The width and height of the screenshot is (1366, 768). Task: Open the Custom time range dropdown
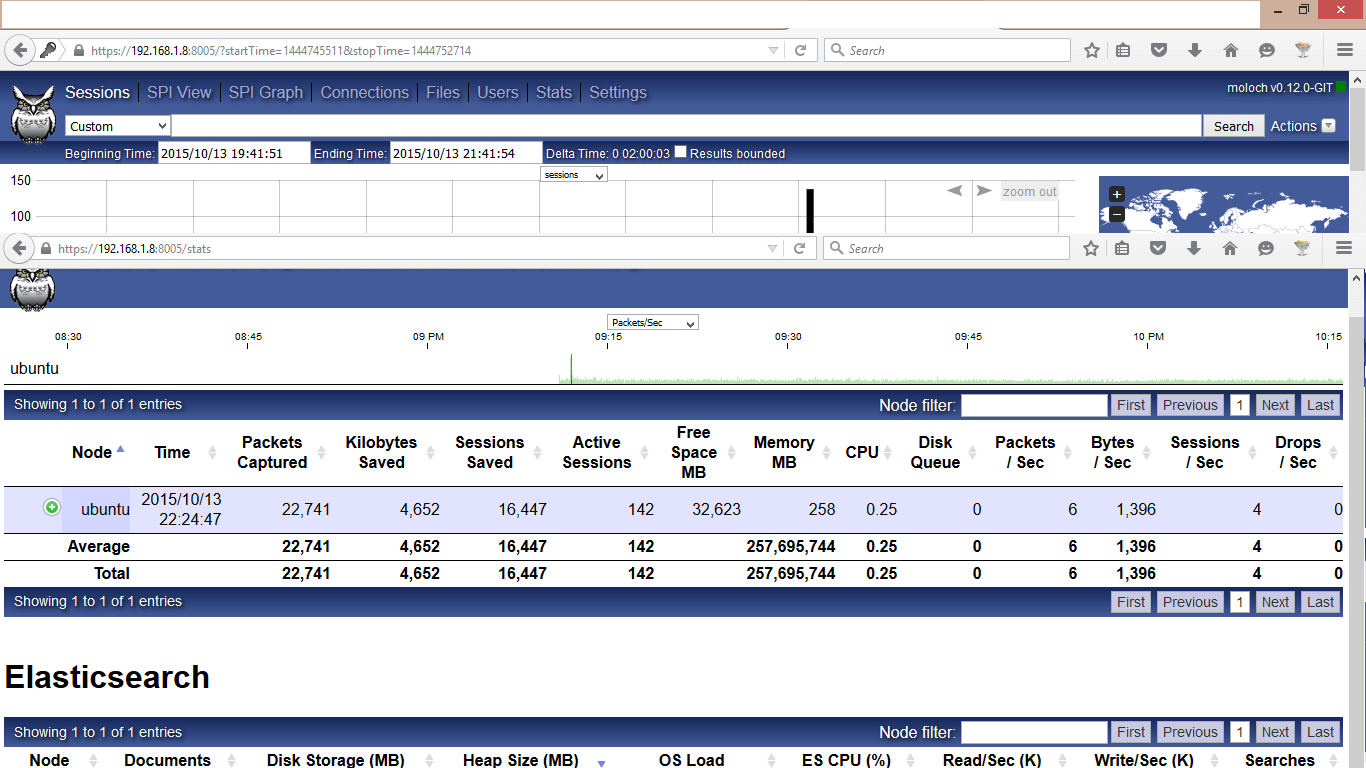click(x=117, y=126)
